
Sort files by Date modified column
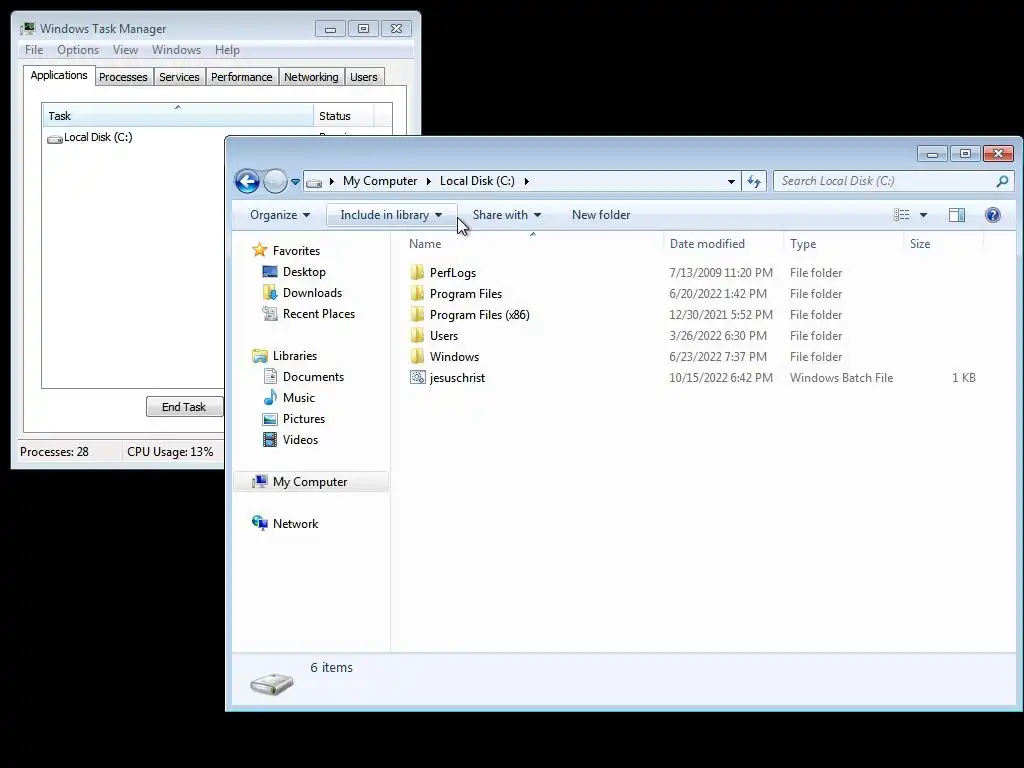pyautogui.click(x=723, y=244)
